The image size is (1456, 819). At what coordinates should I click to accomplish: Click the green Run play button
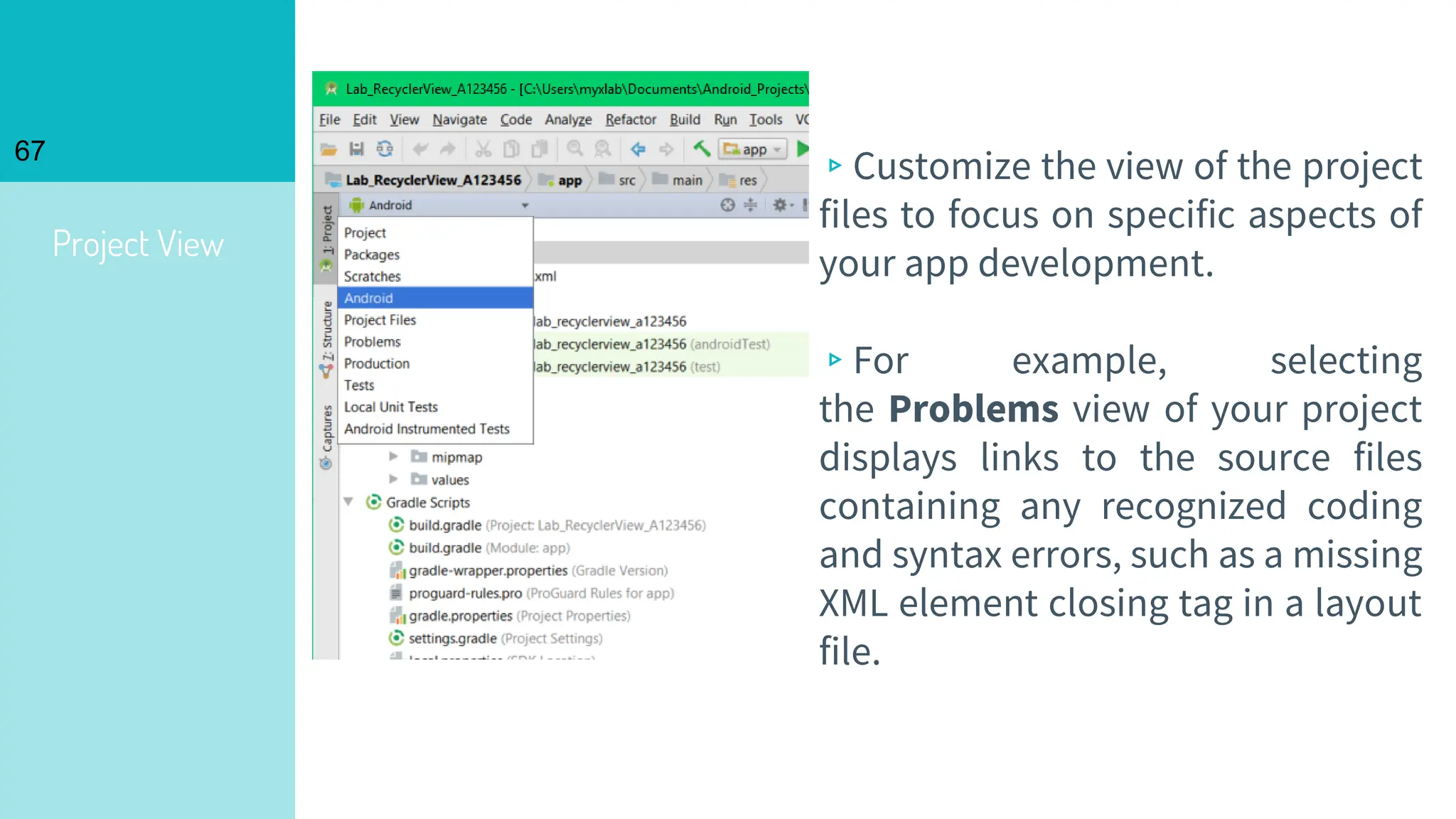pyautogui.click(x=803, y=149)
